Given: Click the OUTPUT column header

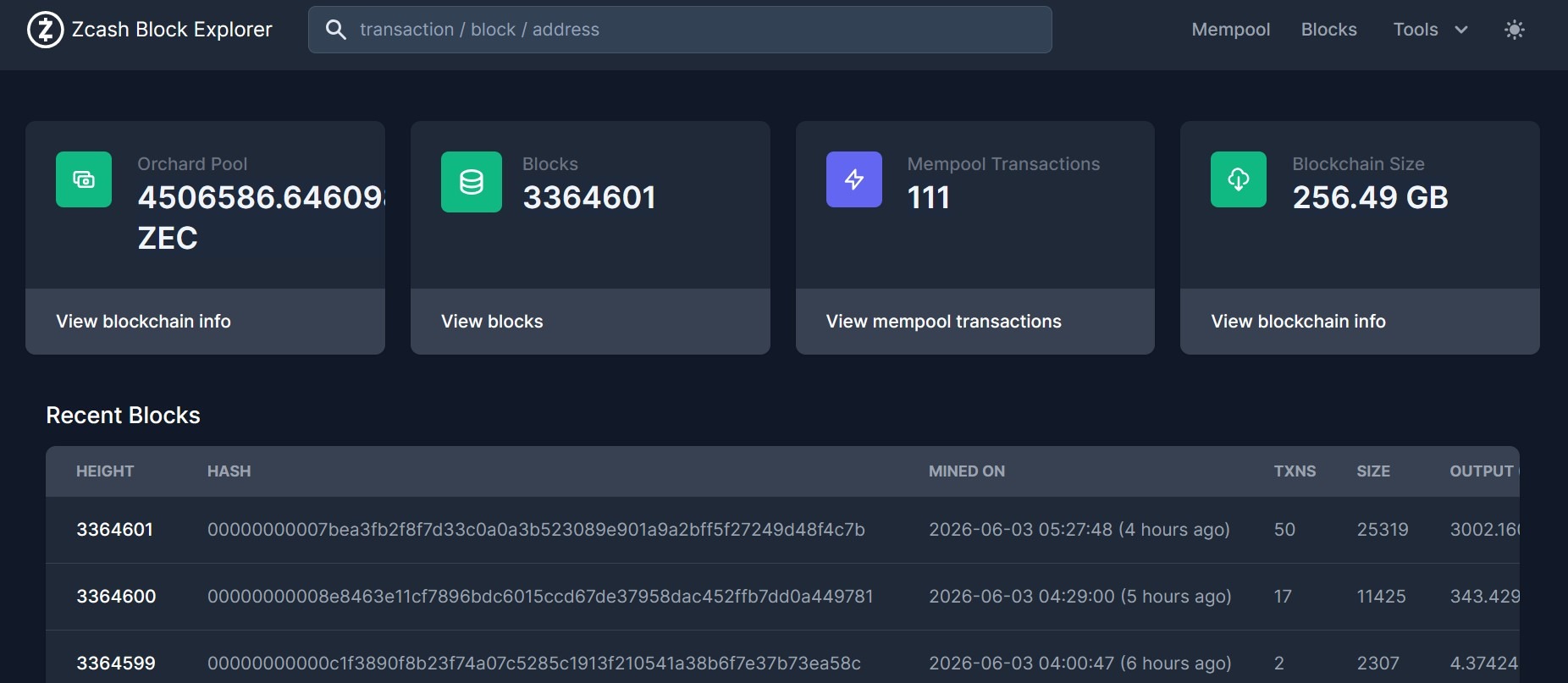Looking at the screenshot, I should pos(1483,471).
